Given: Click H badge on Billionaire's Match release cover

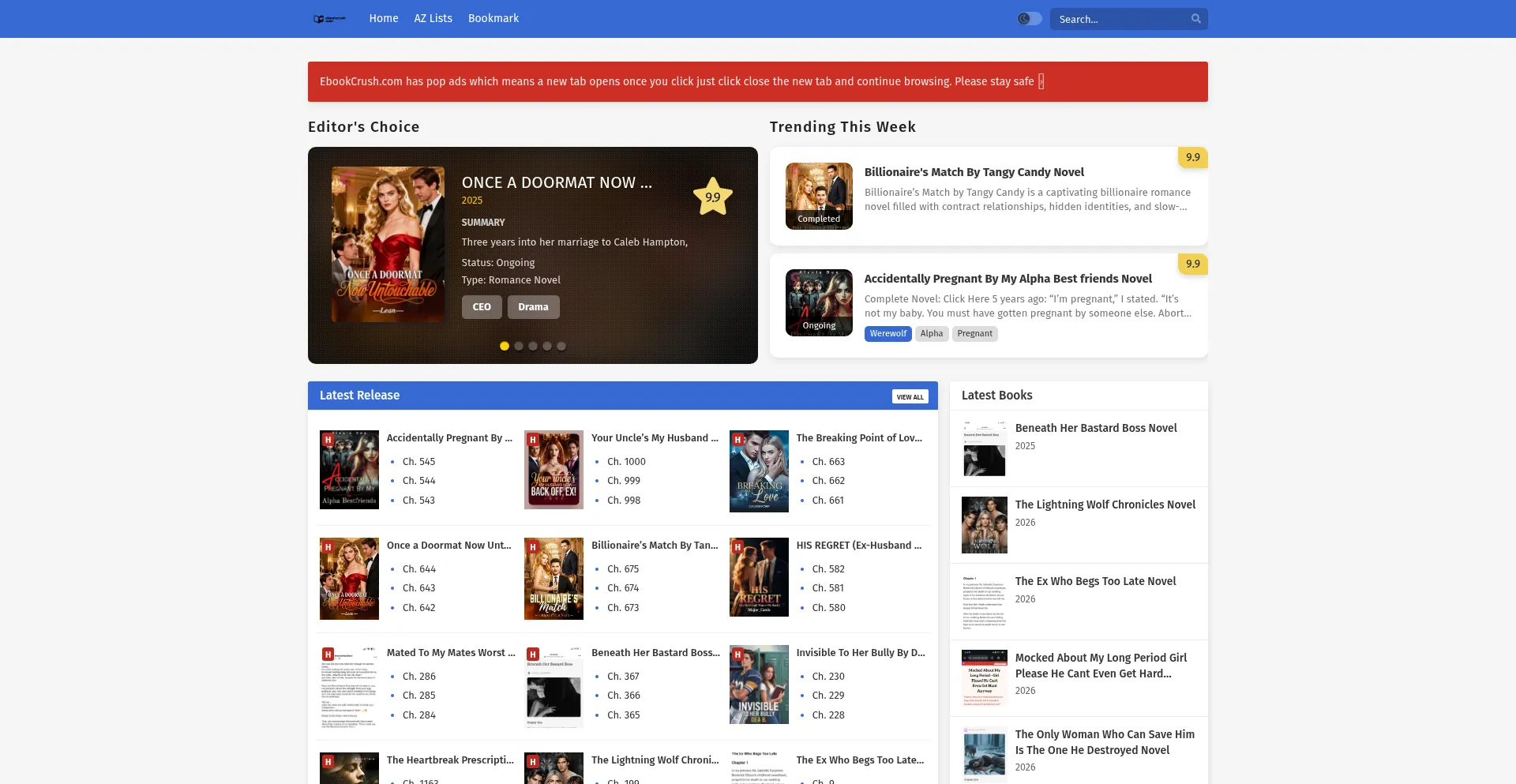Looking at the screenshot, I should point(533,547).
